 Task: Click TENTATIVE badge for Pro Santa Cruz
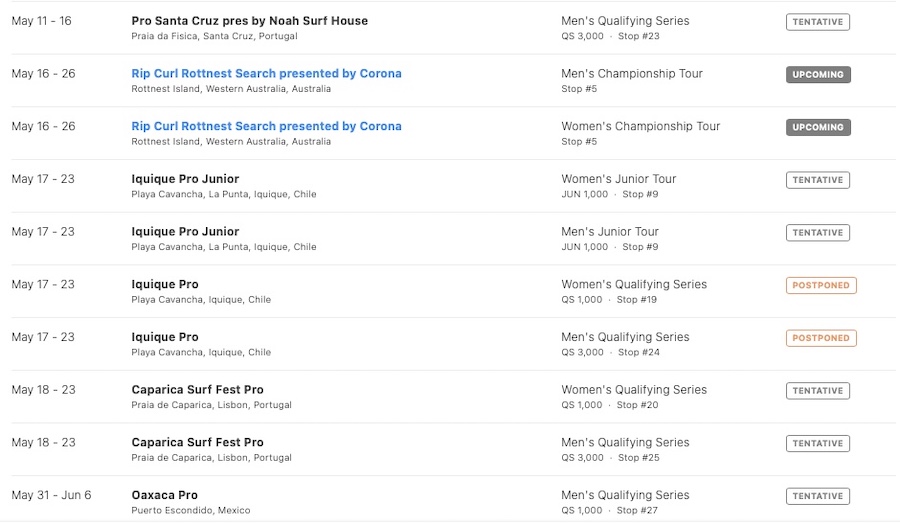(817, 22)
